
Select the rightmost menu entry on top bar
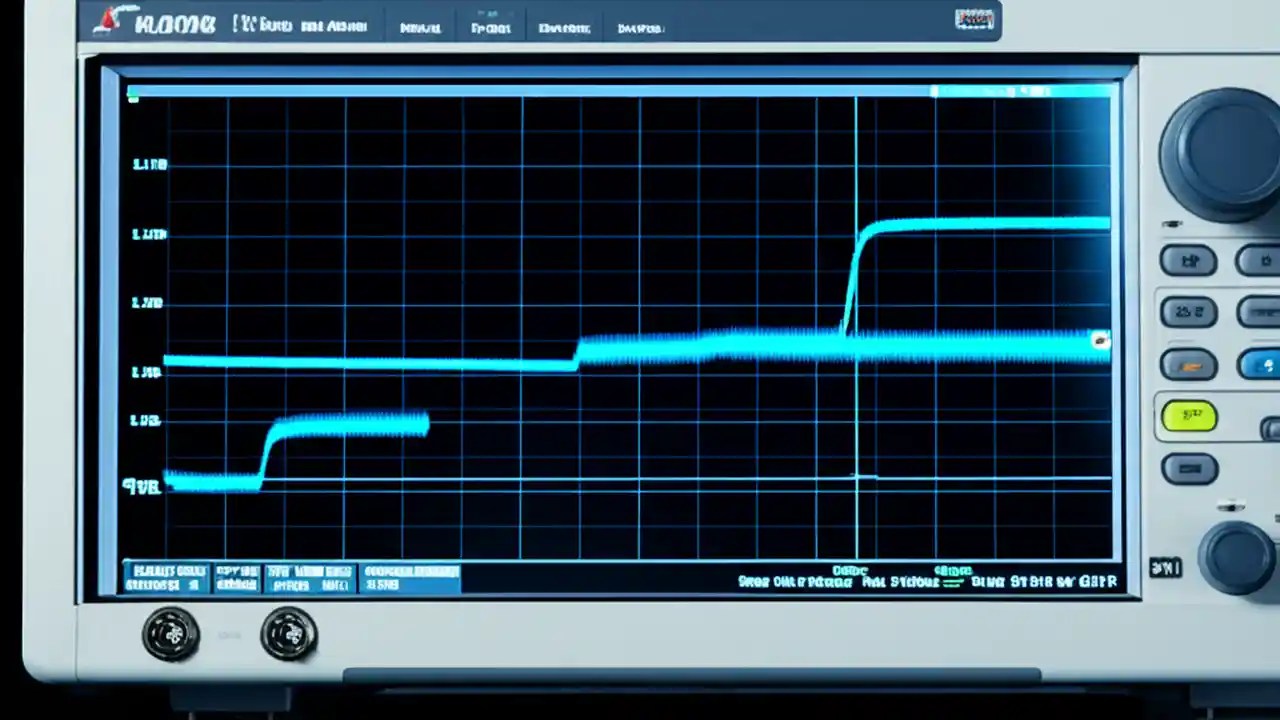point(640,28)
